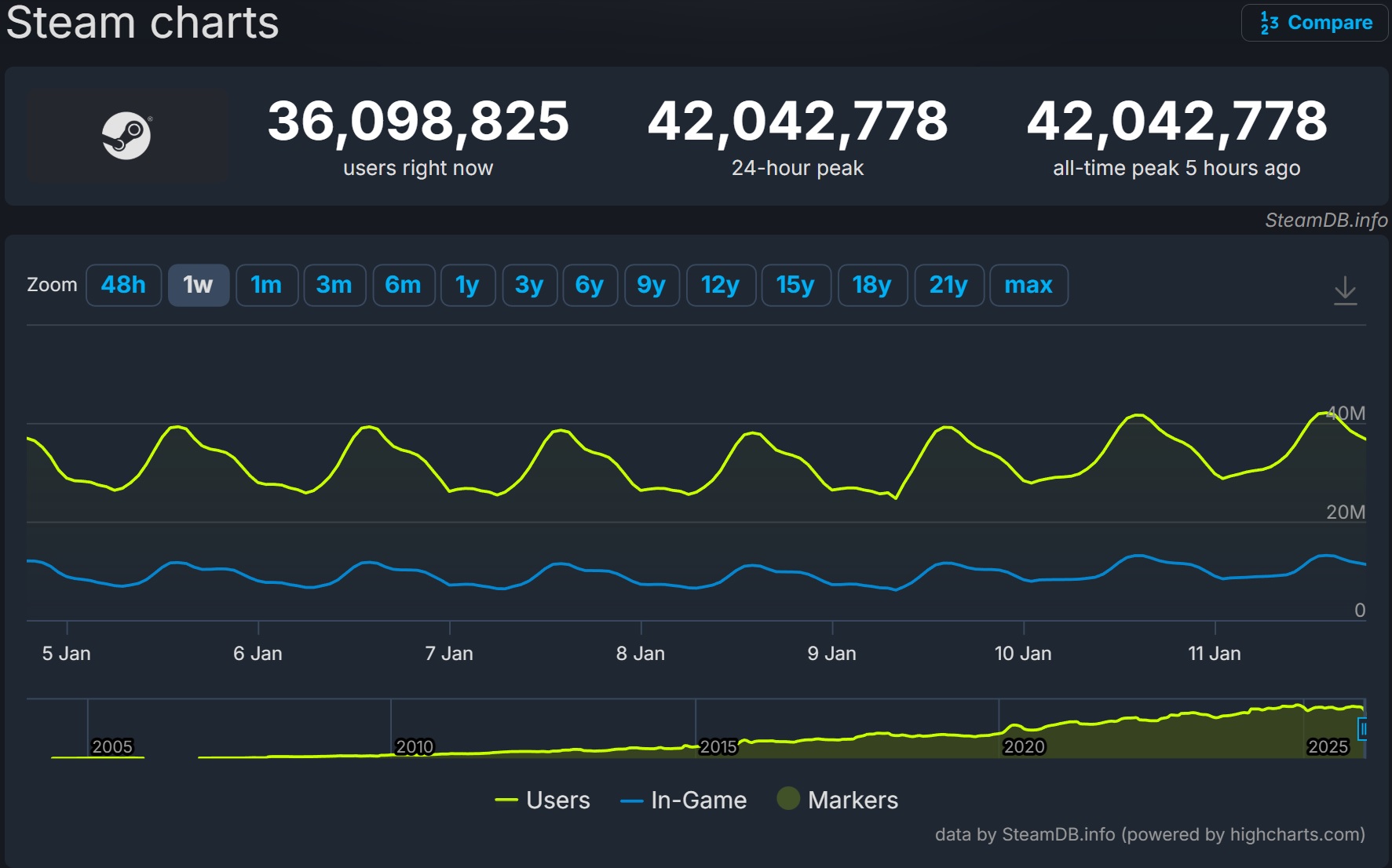Select the 9y zoom range
Screen dimensions: 1392x868
tap(652, 285)
